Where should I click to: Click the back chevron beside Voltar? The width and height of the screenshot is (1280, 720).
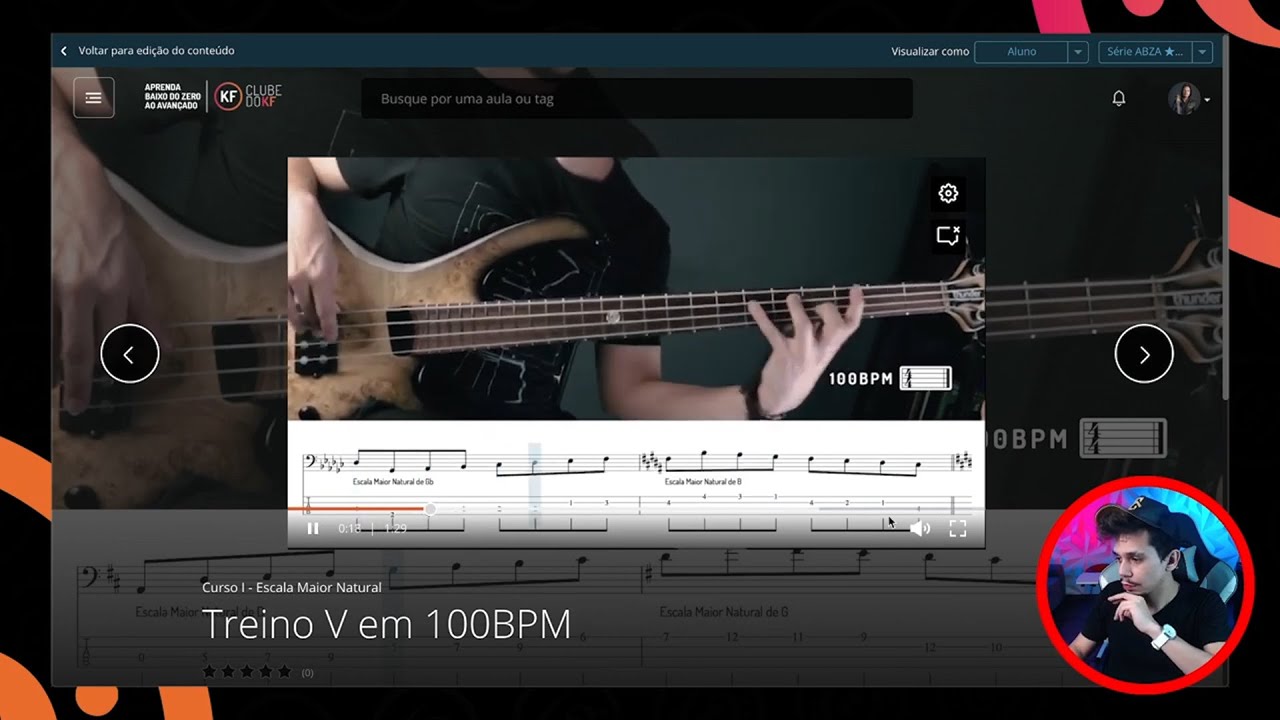point(64,51)
